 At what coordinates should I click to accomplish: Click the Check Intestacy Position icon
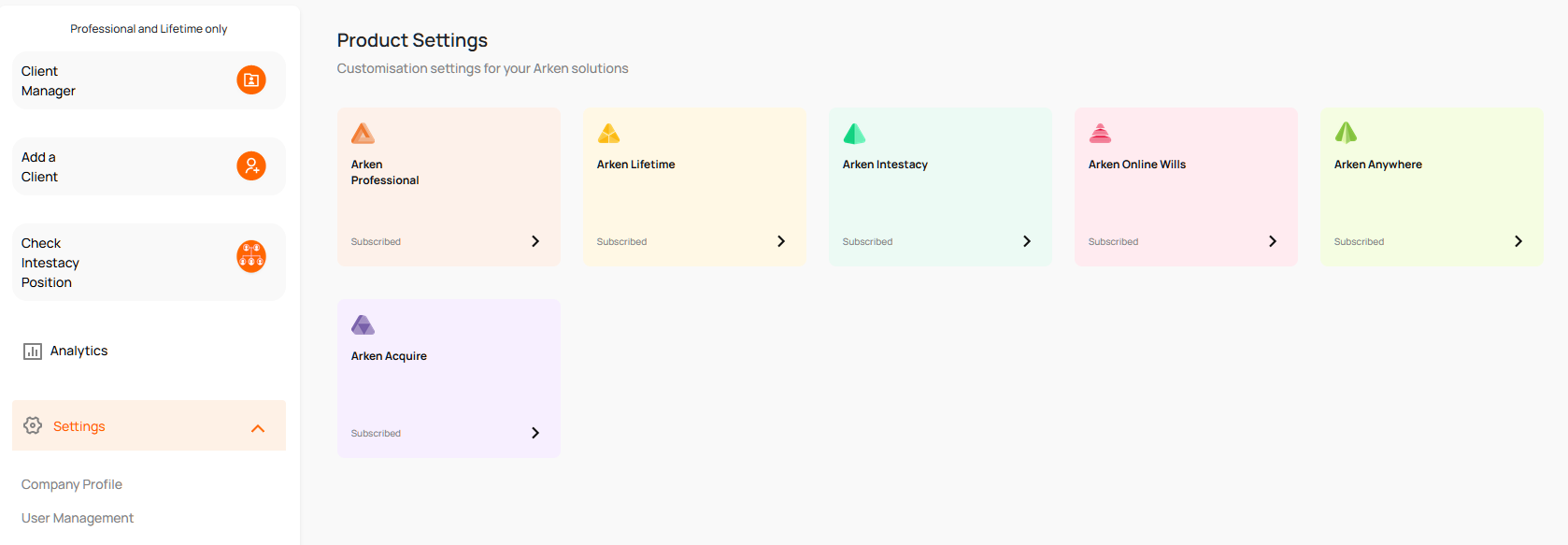tap(251, 256)
